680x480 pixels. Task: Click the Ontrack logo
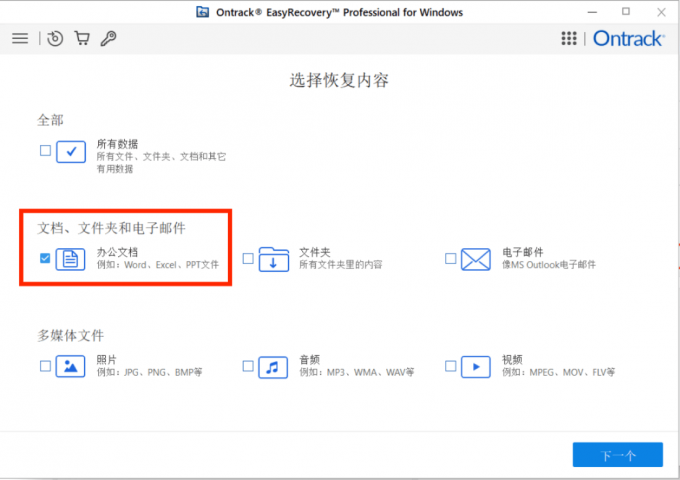pyautogui.click(x=627, y=38)
